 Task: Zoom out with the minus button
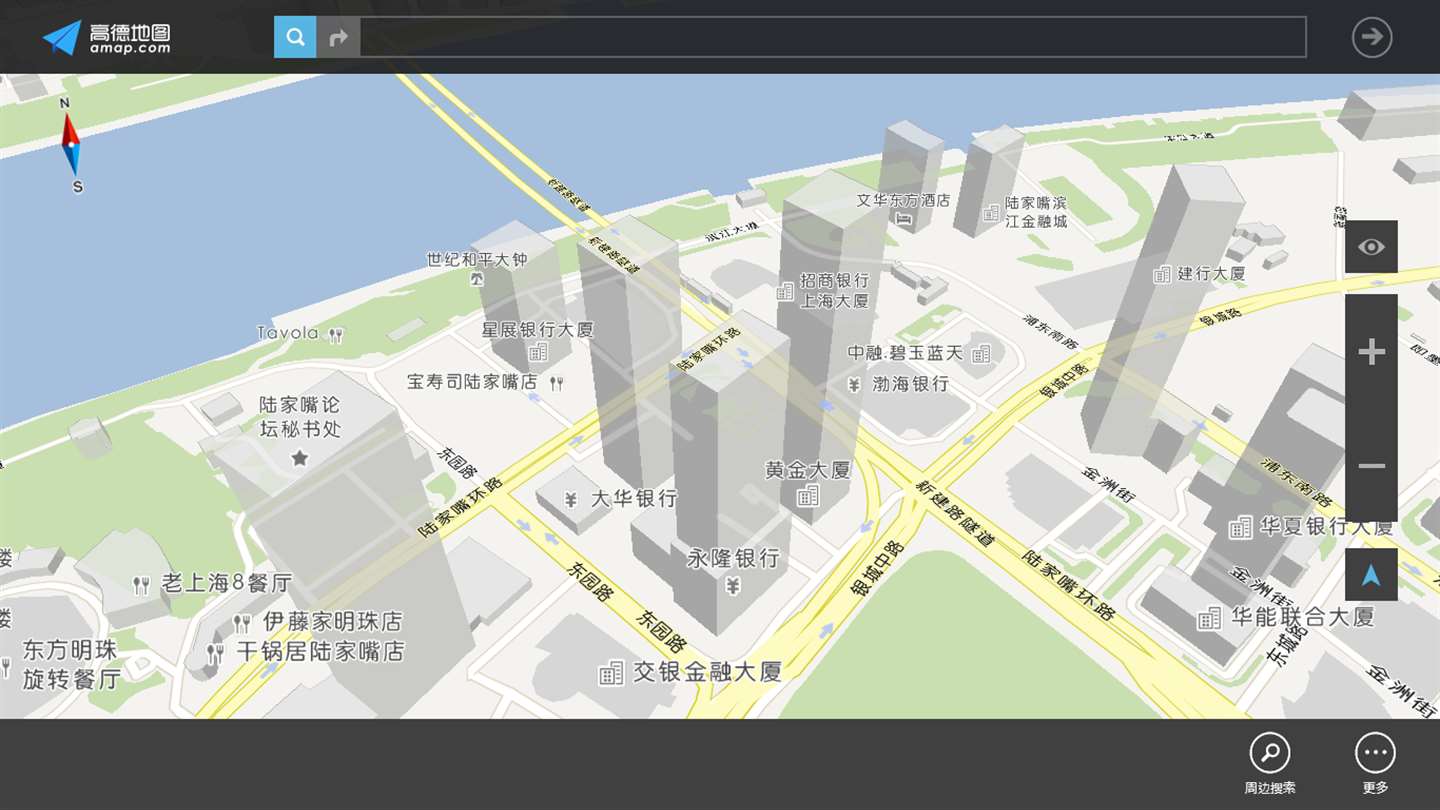1371,465
